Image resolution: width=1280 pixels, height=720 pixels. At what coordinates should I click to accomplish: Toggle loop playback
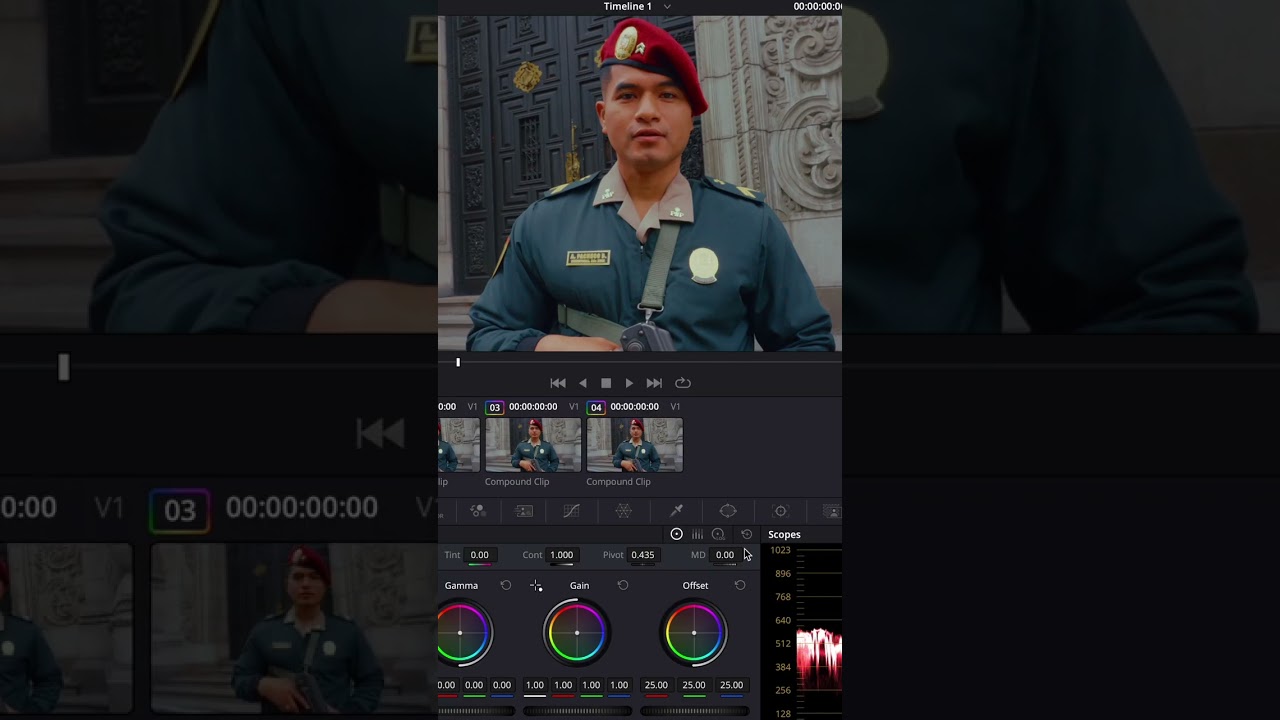[683, 383]
